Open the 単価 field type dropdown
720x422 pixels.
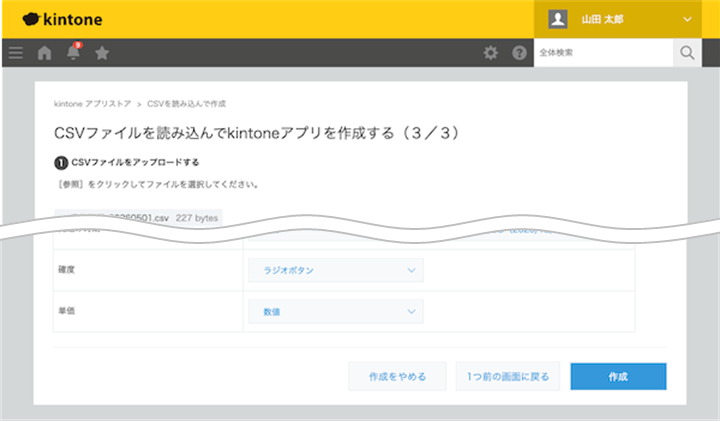point(336,312)
